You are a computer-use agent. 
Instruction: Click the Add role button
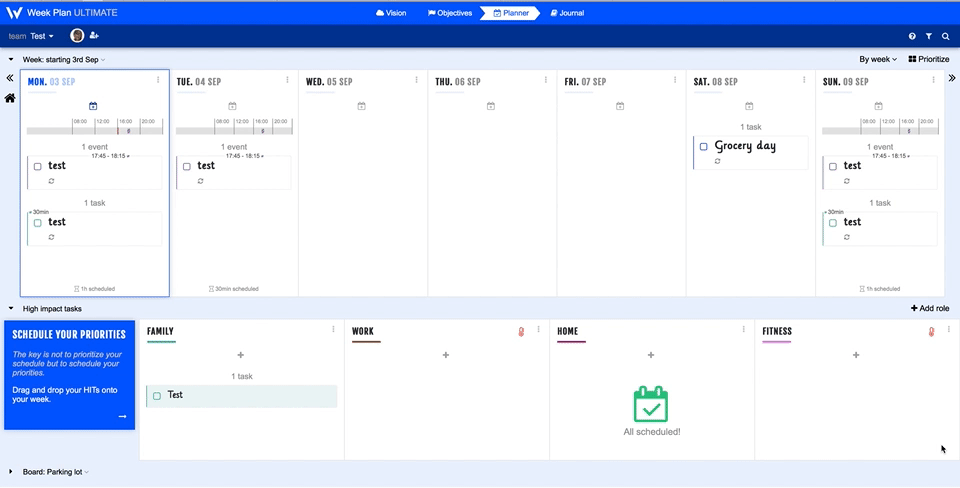coord(930,309)
